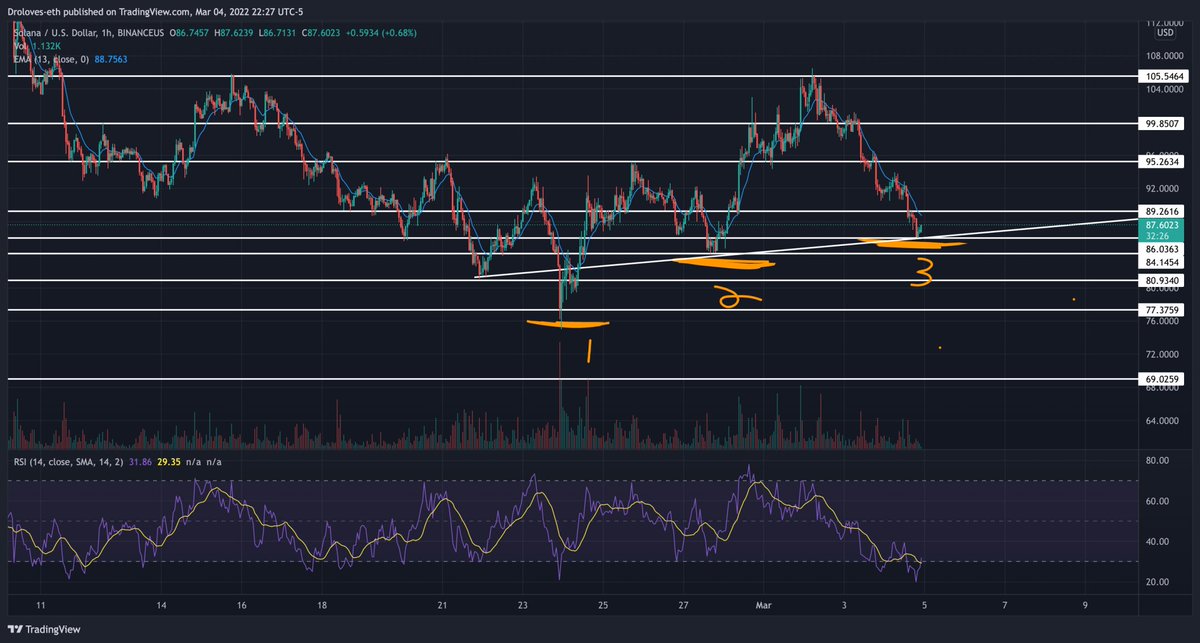Image resolution: width=1200 pixels, height=643 pixels.
Task: Click date label 23 on time axis
Action: (523, 606)
